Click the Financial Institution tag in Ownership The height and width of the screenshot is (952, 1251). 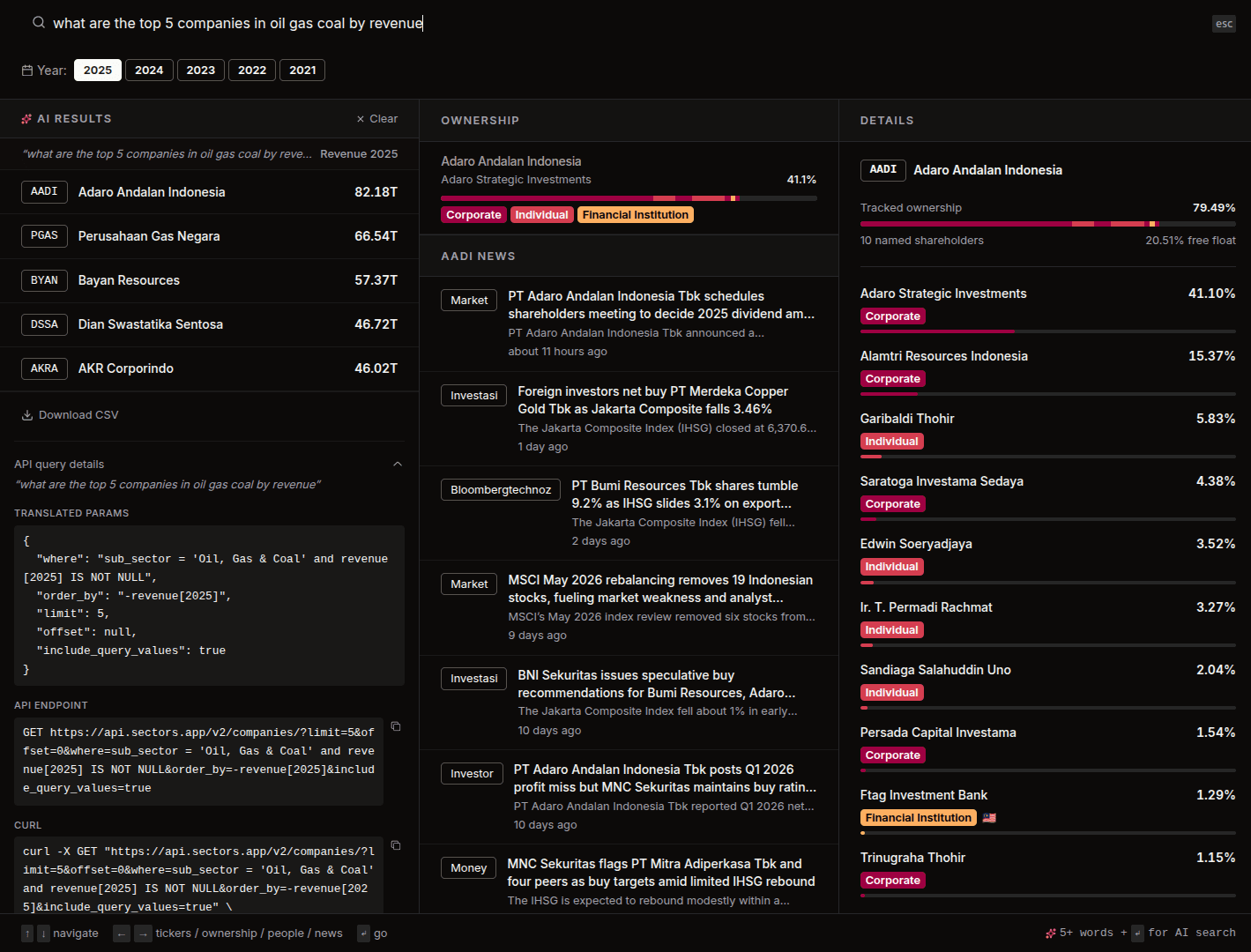click(636, 215)
